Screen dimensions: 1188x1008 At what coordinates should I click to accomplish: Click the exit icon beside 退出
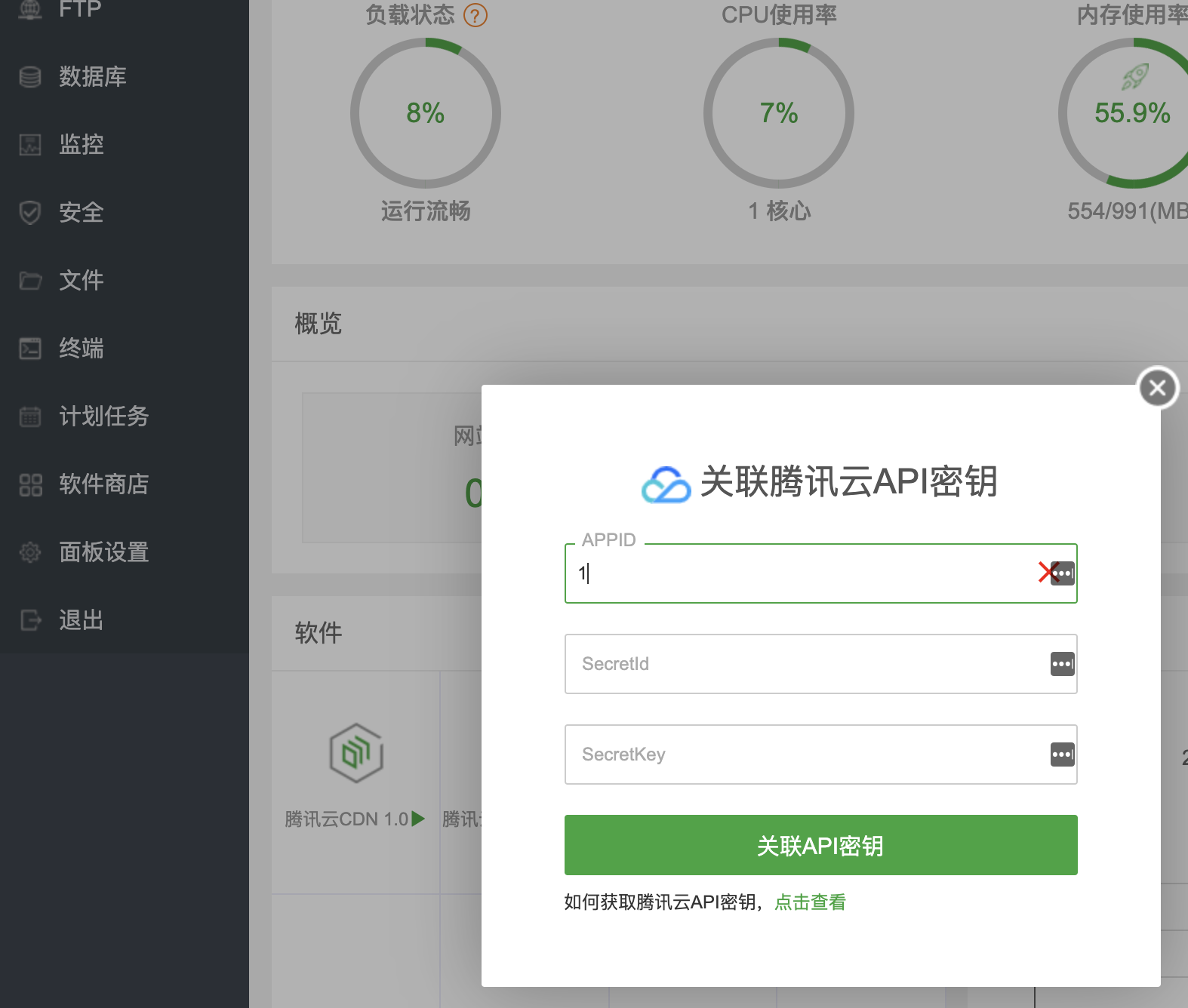click(30, 620)
